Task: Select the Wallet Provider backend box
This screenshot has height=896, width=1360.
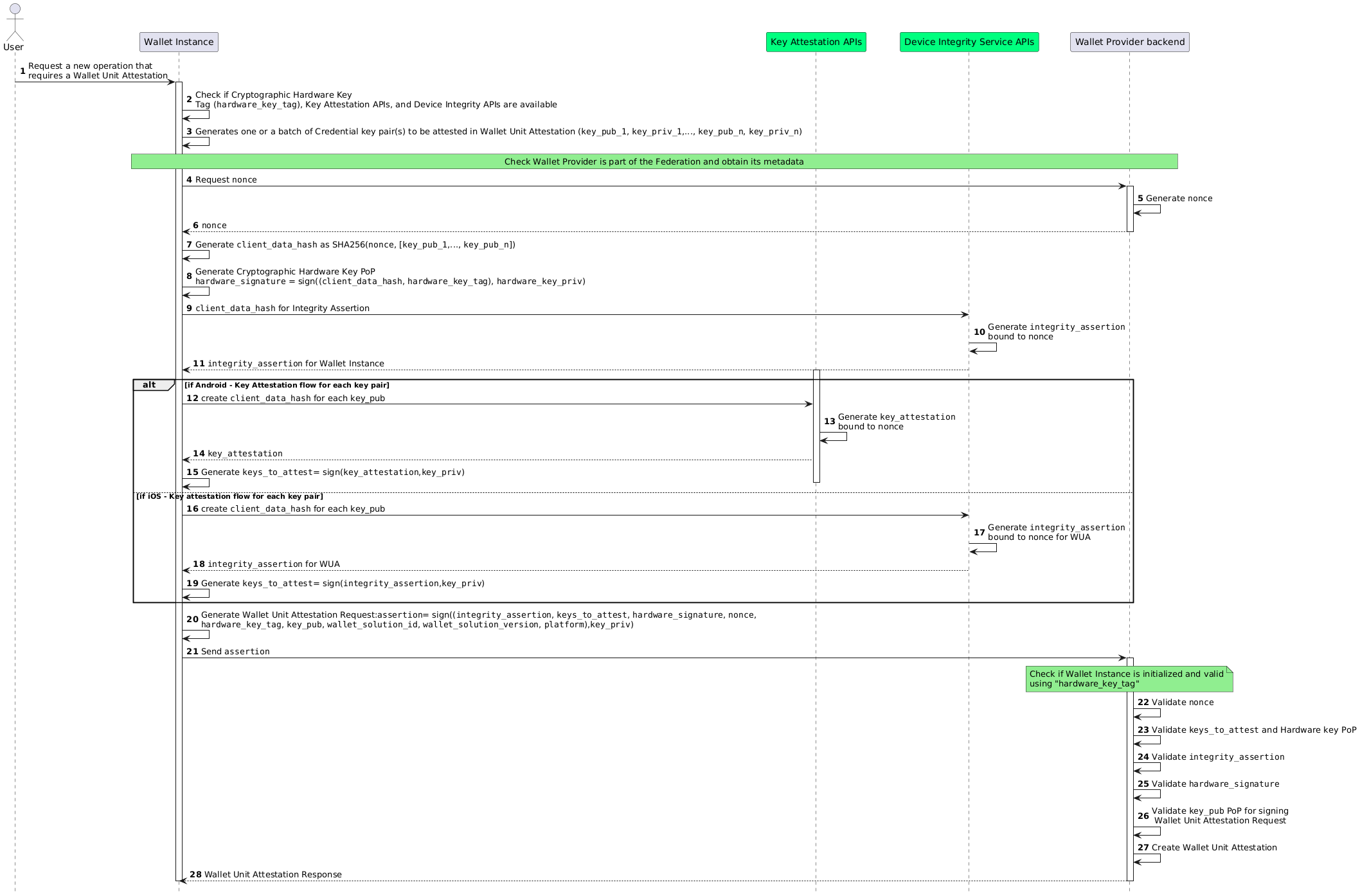Action: click(1129, 42)
